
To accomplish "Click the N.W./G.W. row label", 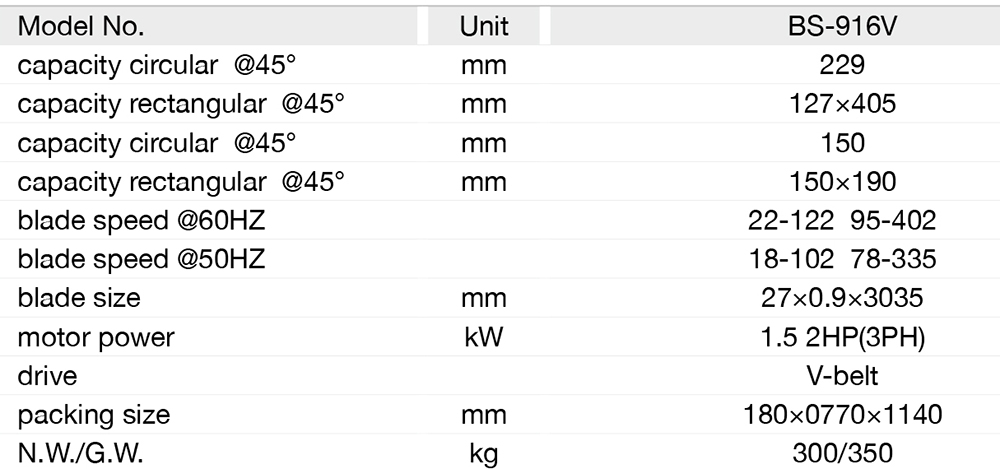I will coord(81,454).
